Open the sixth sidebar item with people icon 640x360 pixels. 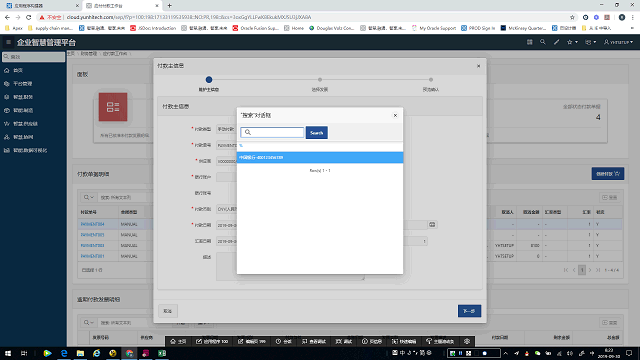(x=33, y=137)
